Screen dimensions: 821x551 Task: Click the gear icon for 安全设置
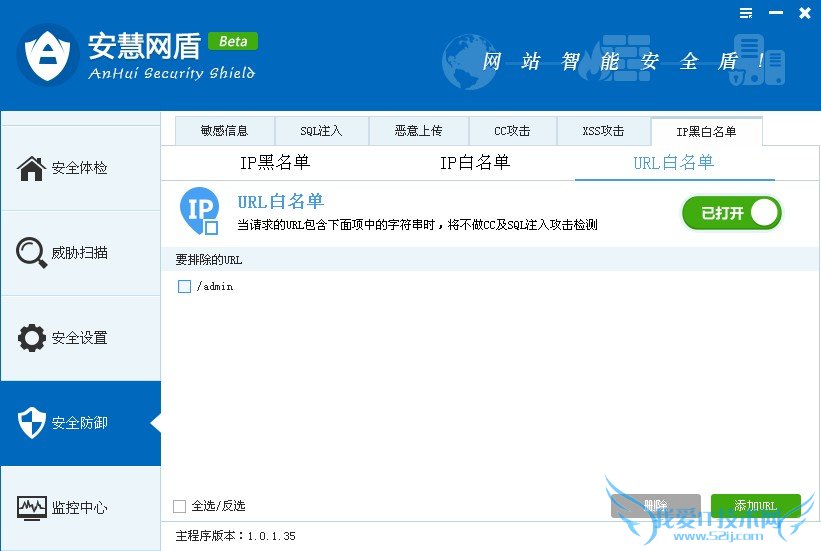pyautogui.click(x=31, y=338)
